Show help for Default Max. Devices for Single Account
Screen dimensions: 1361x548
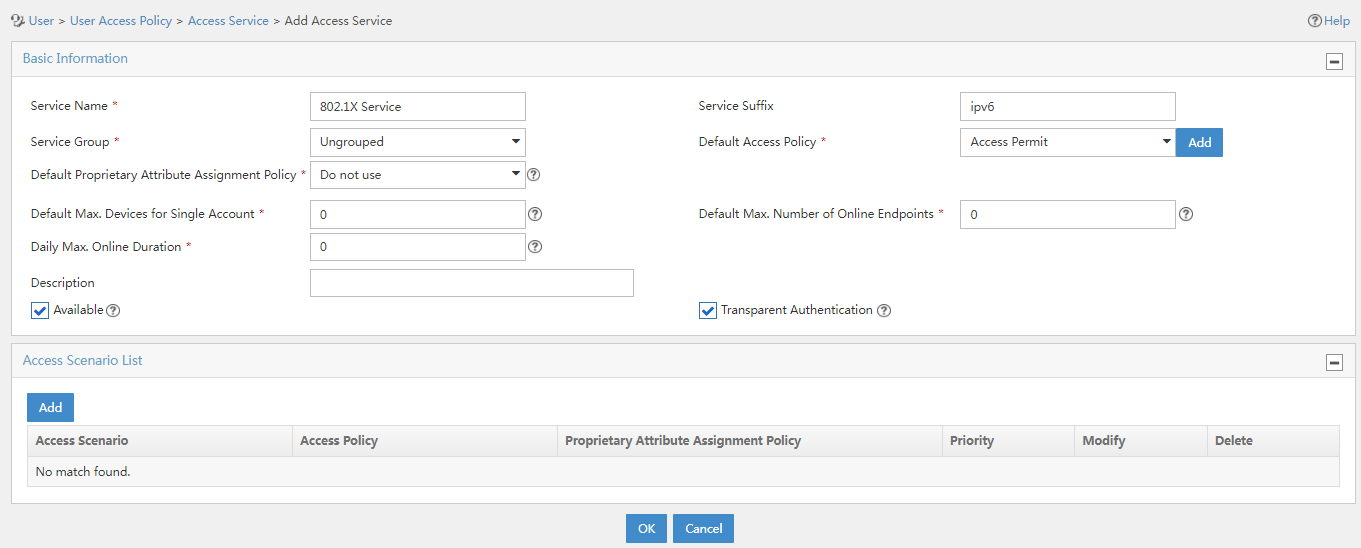535,214
